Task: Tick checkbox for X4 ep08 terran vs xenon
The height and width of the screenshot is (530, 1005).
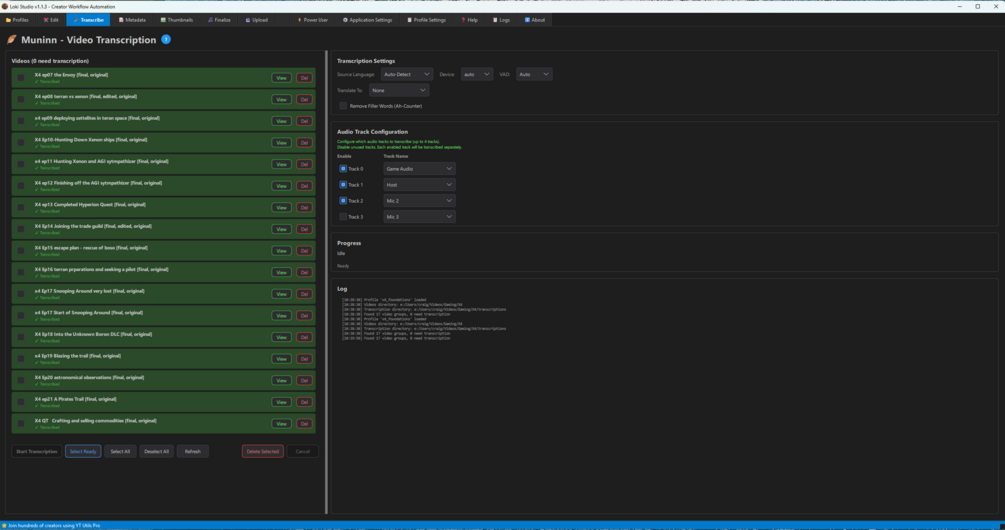Action: pyautogui.click(x=21, y=99)
